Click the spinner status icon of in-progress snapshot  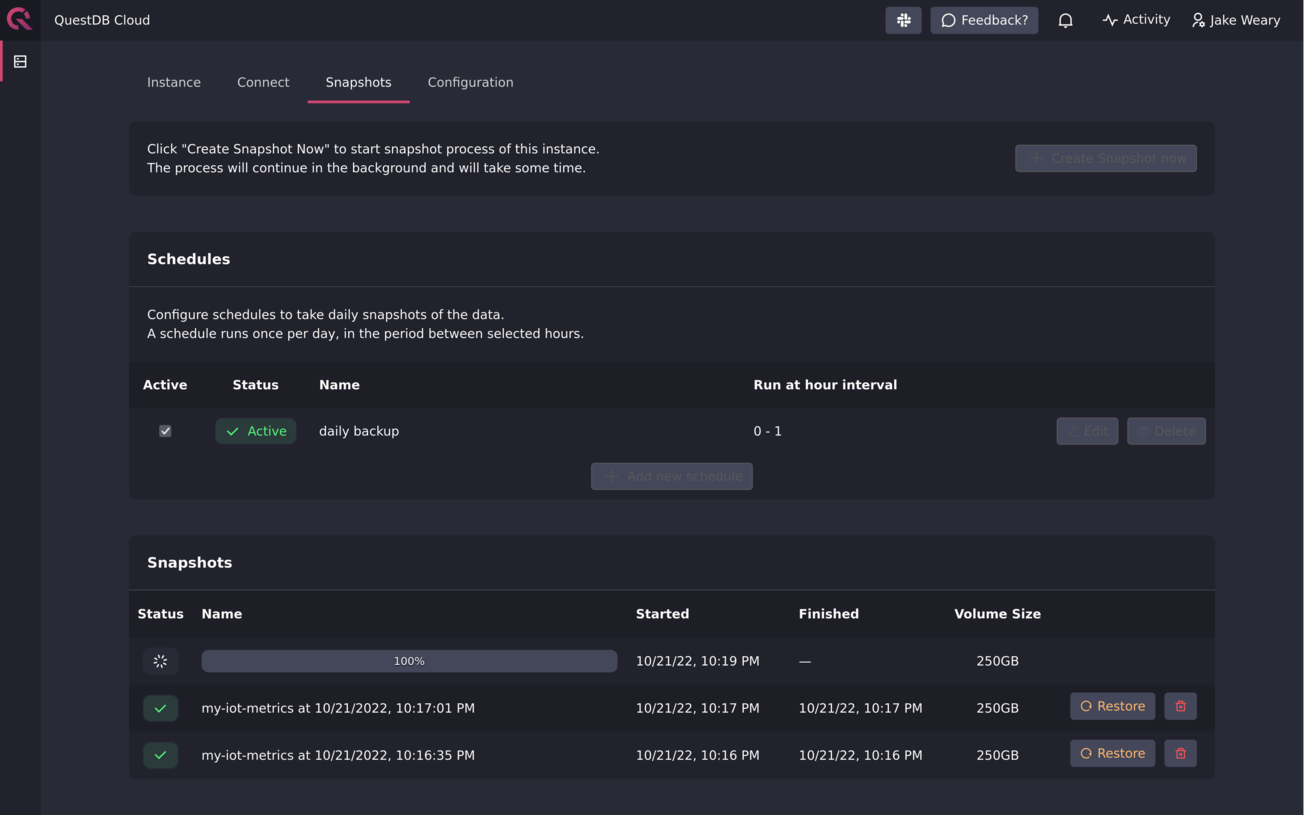[160, 661]
